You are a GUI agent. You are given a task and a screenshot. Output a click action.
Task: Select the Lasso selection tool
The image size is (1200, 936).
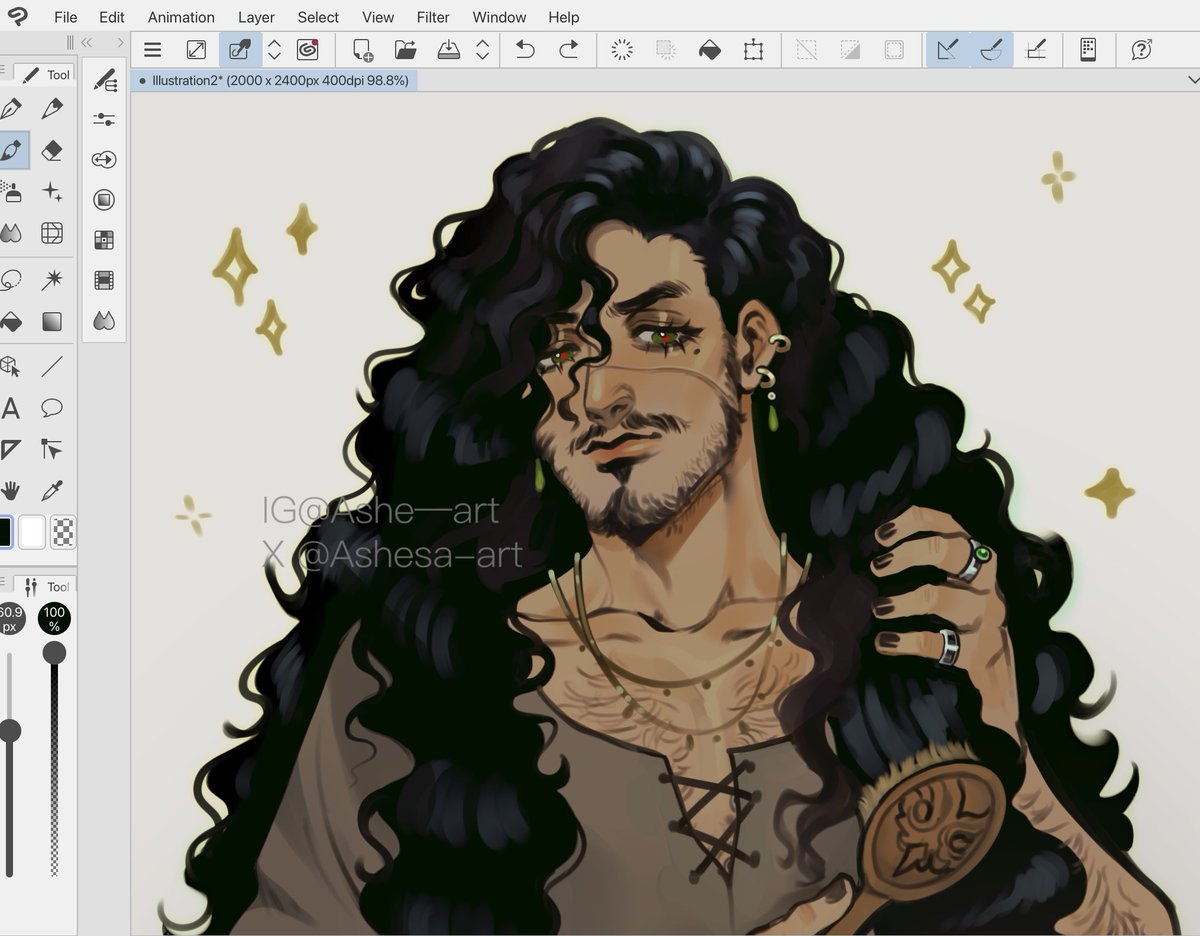pos(10,279)
